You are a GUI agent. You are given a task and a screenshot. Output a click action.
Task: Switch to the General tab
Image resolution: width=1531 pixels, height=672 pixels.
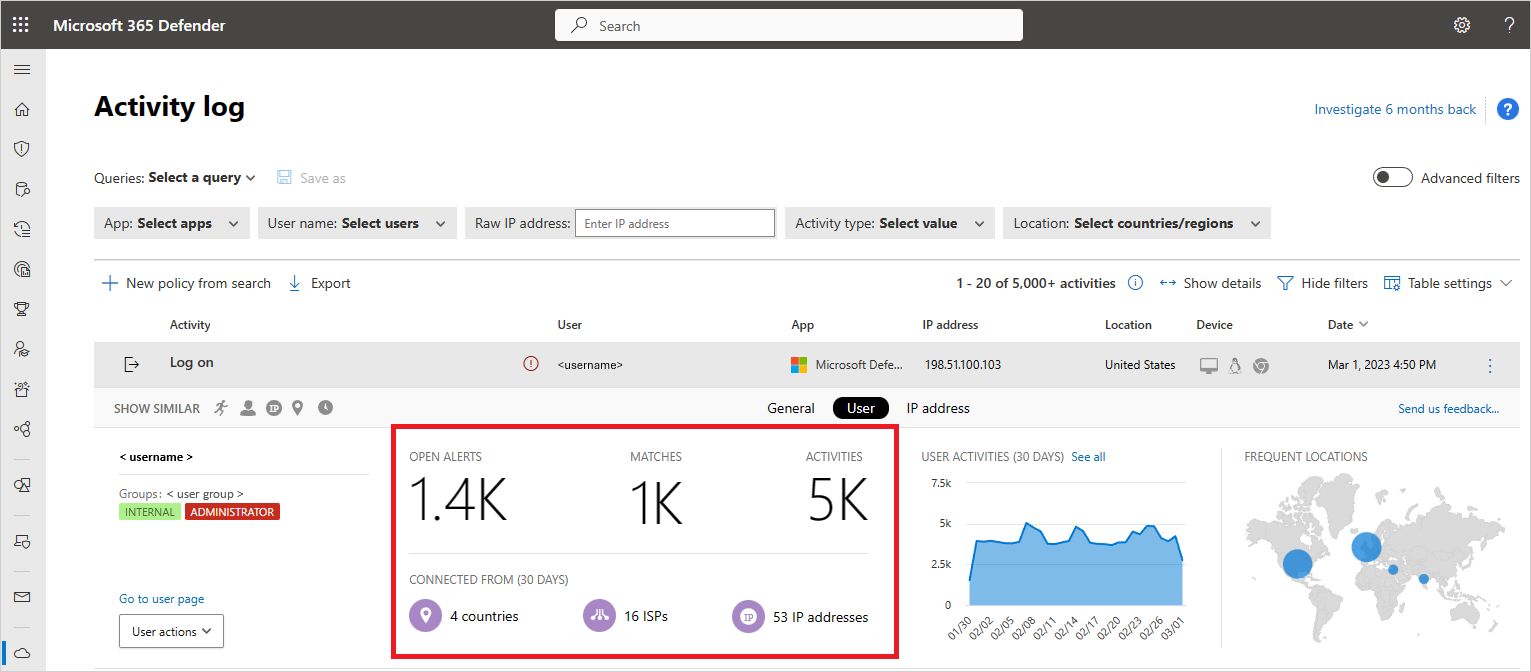point(791,408)
